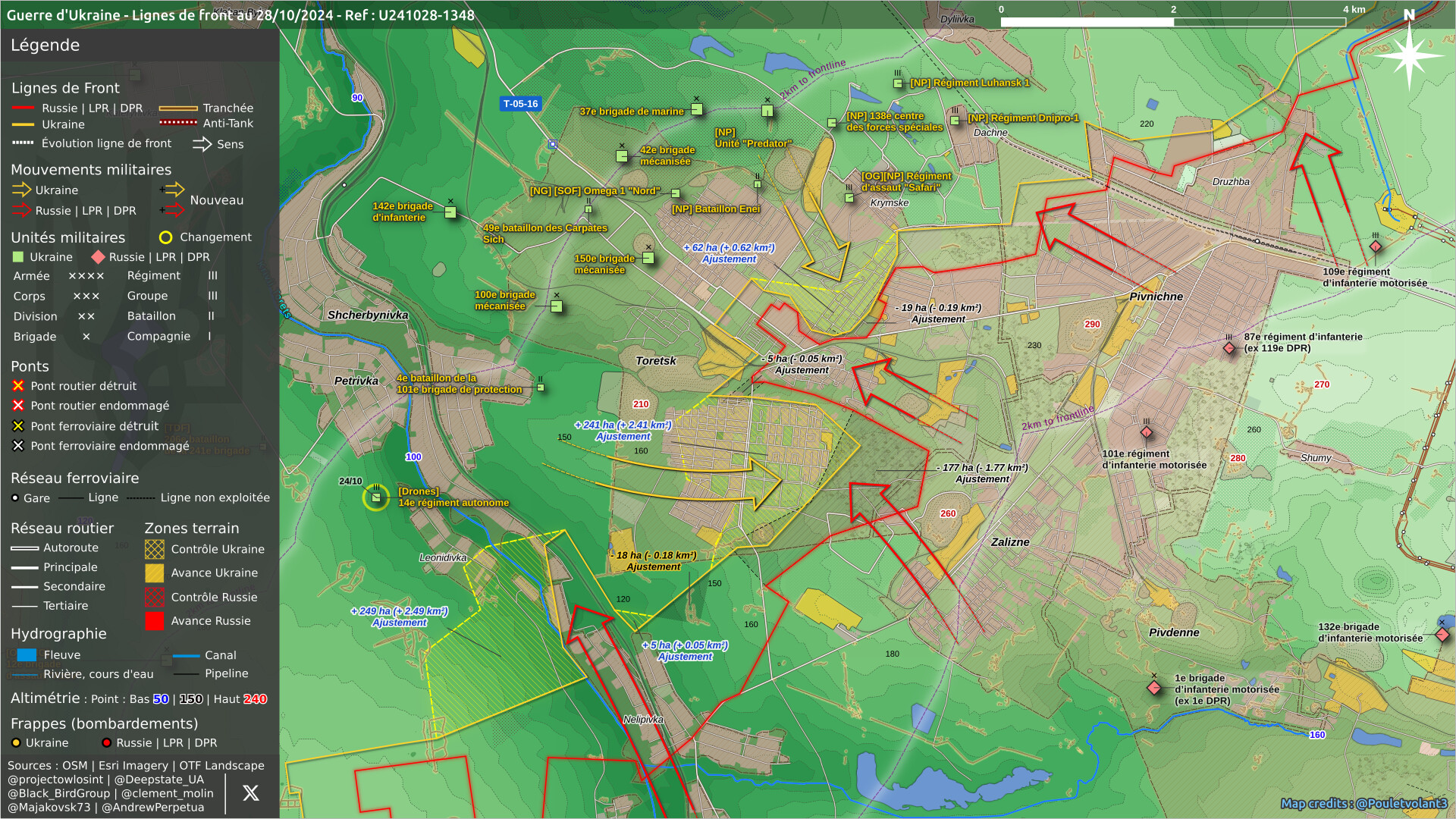Click the Toretsk town label

point(655,361)
